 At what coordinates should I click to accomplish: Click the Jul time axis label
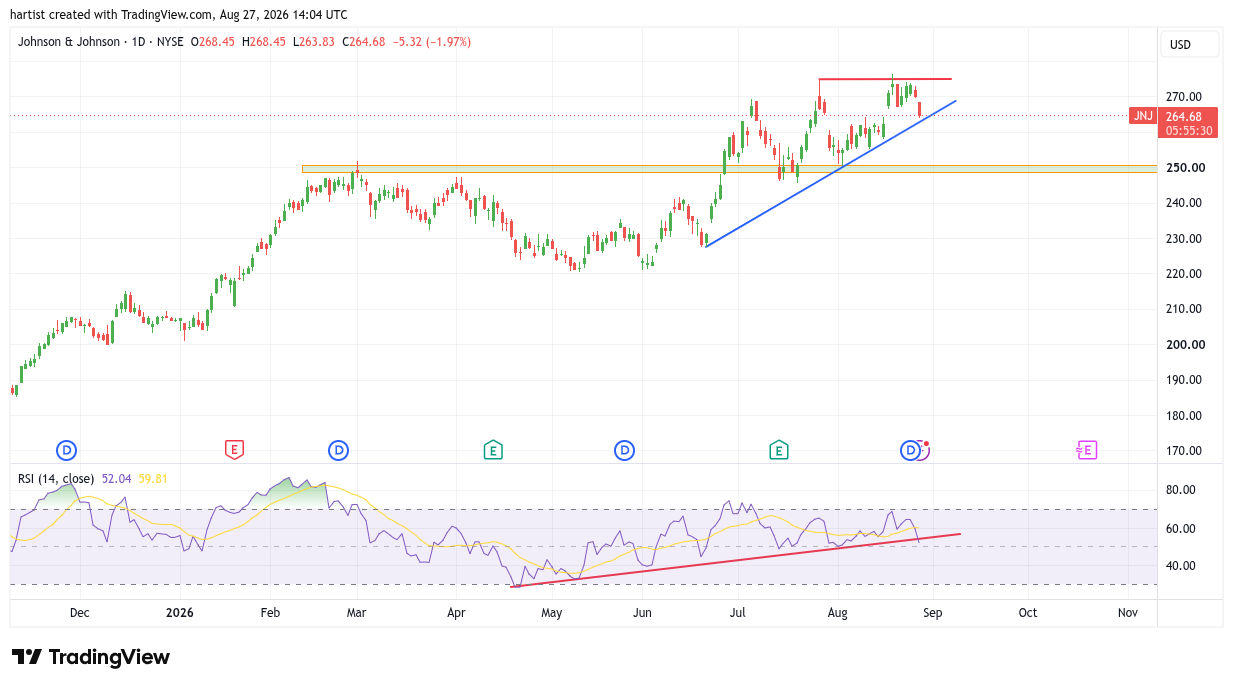point(738,613)
